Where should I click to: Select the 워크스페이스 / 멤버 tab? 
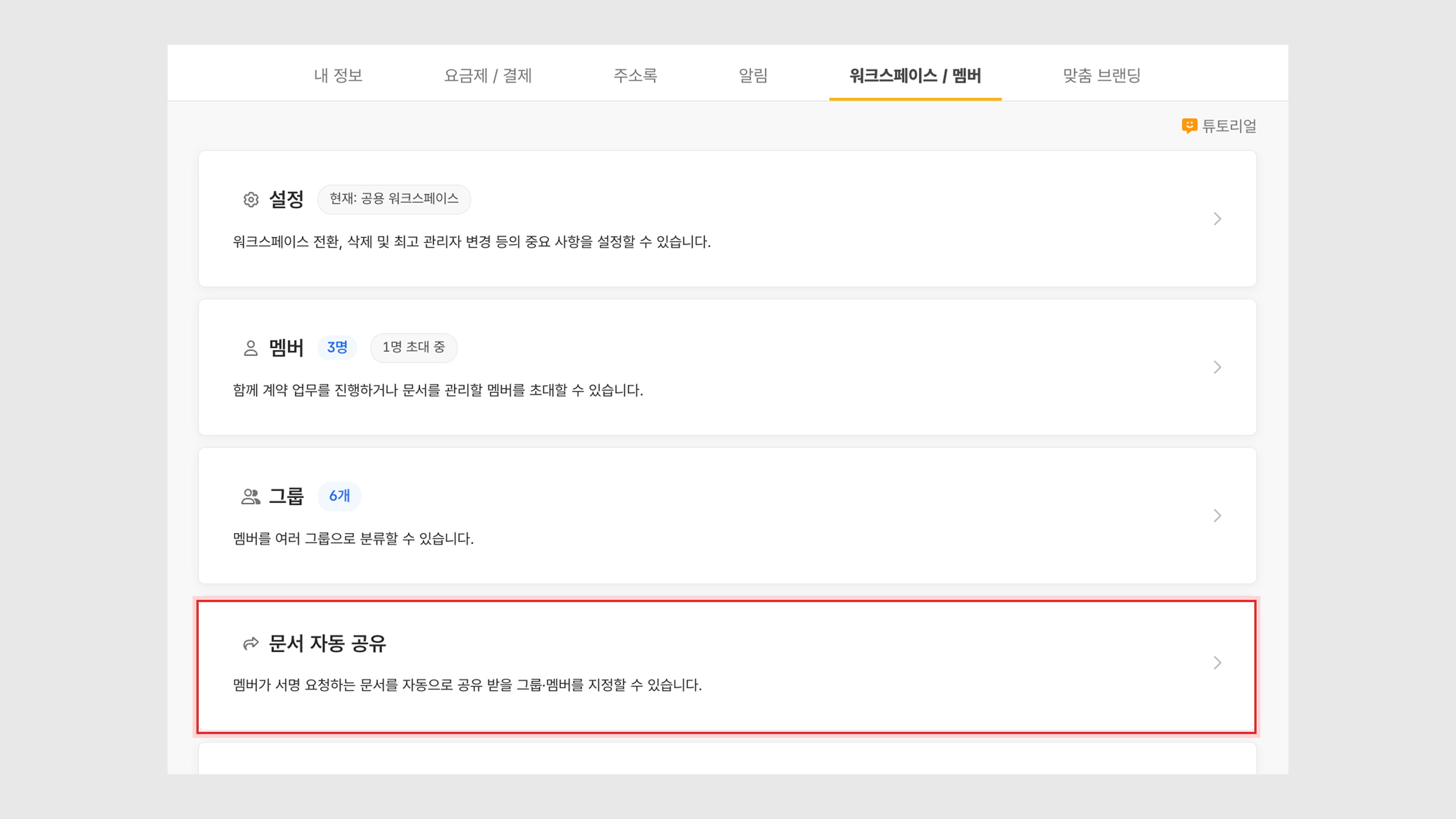coord(915,75)
